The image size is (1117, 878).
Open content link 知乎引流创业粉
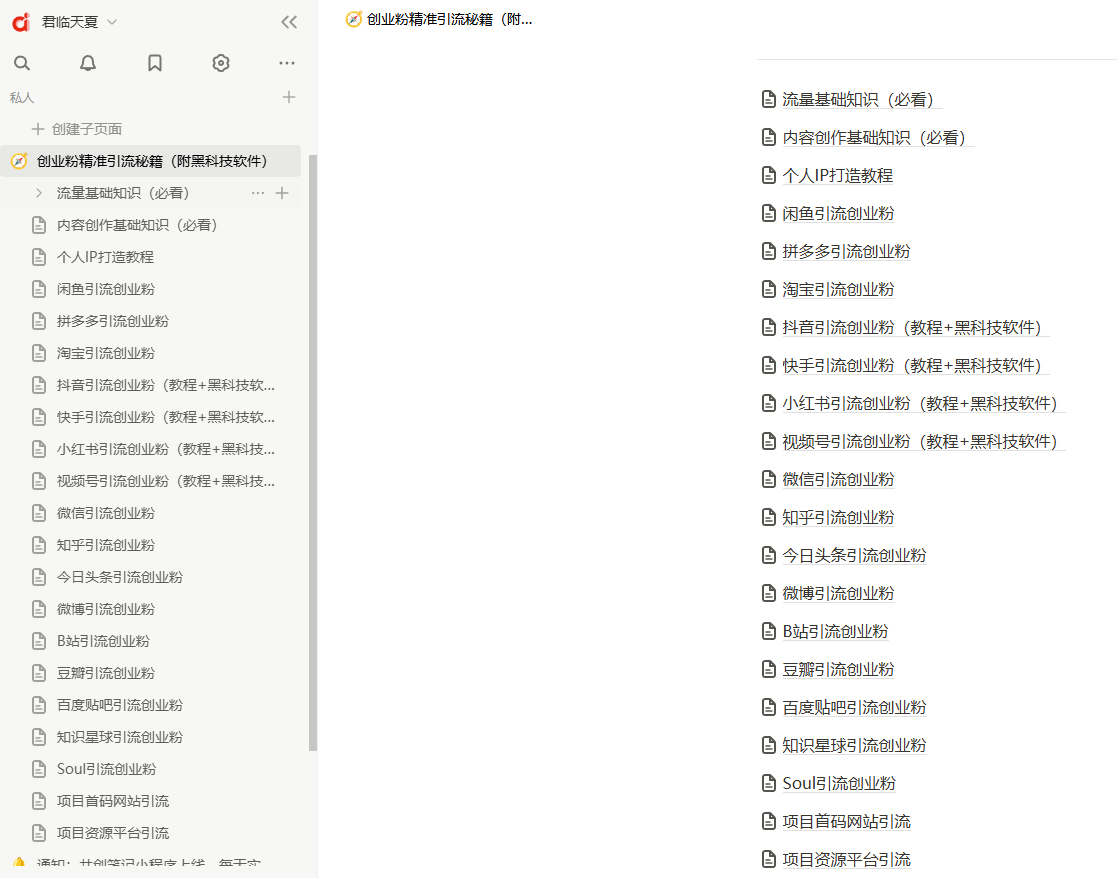click(838, 518)
